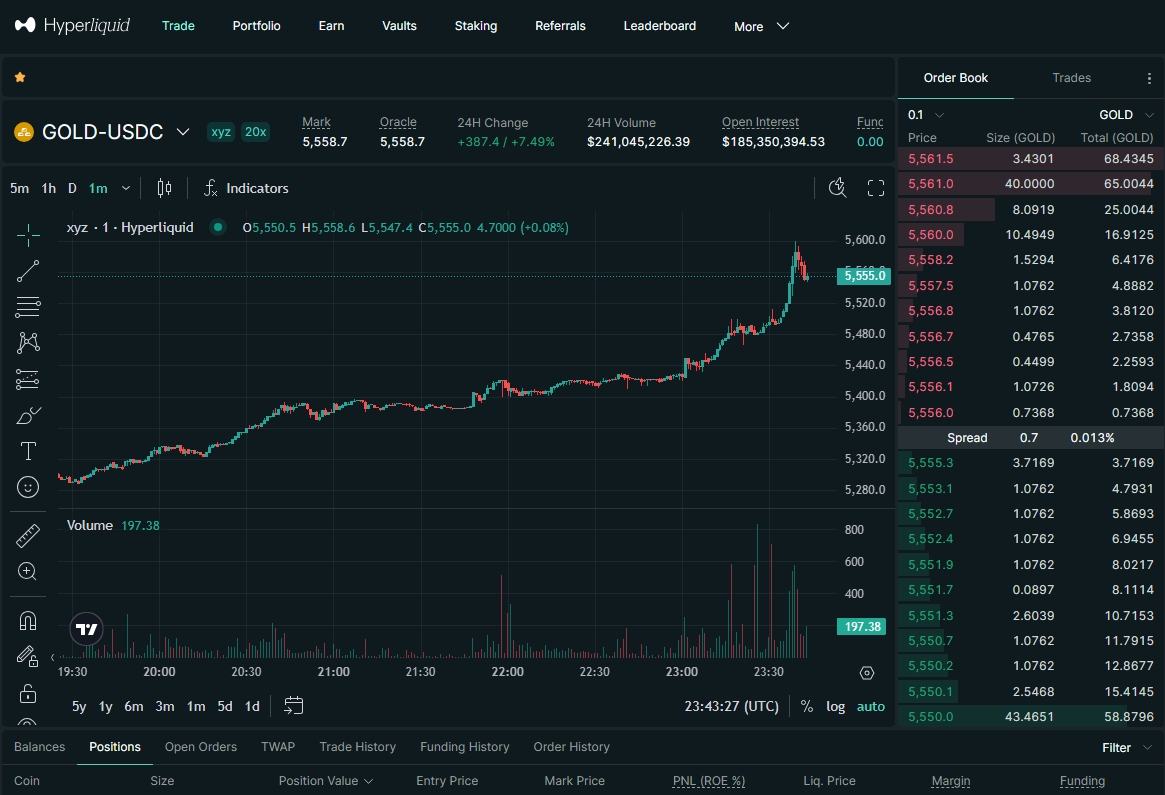The image size is (1165, 795).
Task: Open the Indicators menu
Action: coord(246,188)
